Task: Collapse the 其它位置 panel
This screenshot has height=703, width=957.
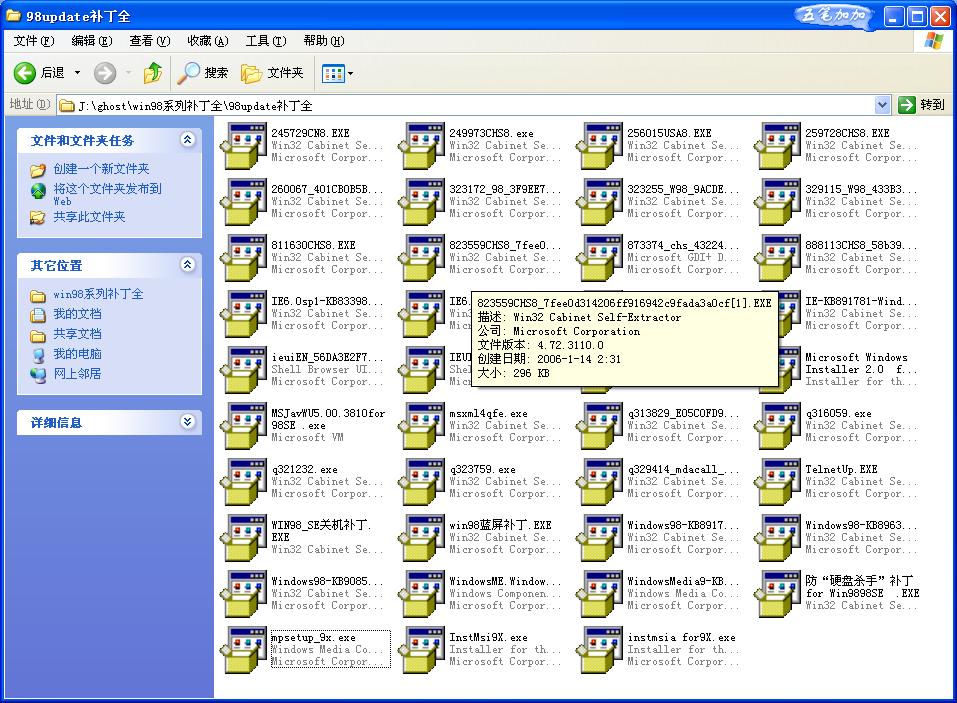Action: pos(187,265)
